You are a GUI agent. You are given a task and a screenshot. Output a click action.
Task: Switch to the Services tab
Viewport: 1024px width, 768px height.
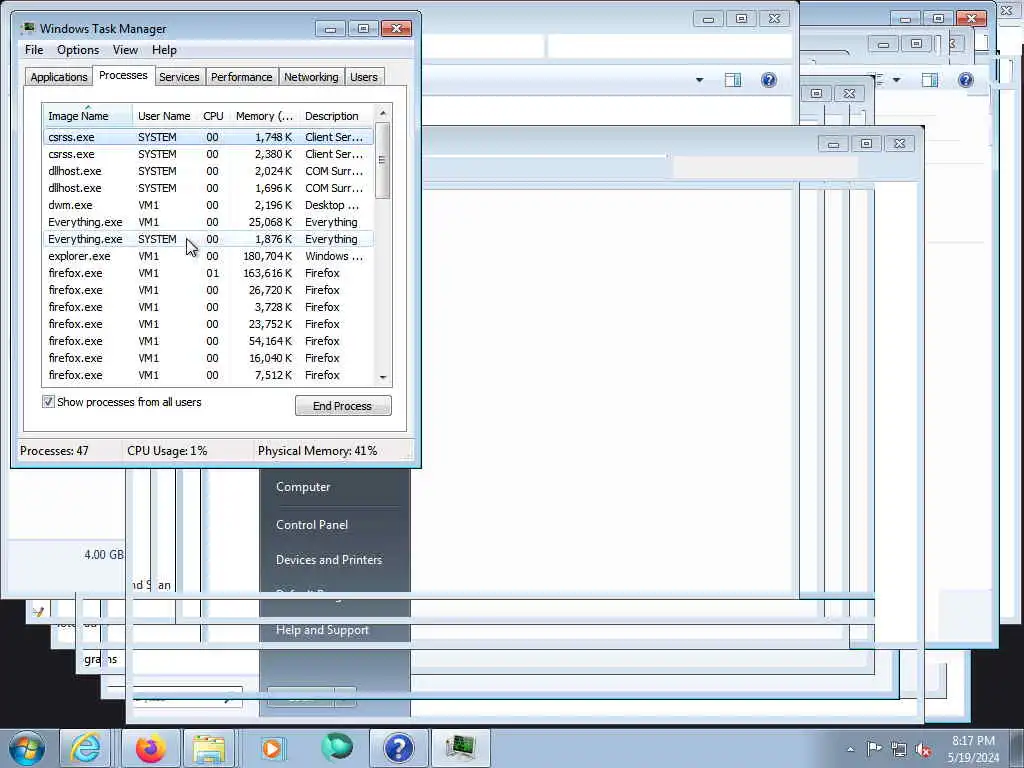(179, 77)
